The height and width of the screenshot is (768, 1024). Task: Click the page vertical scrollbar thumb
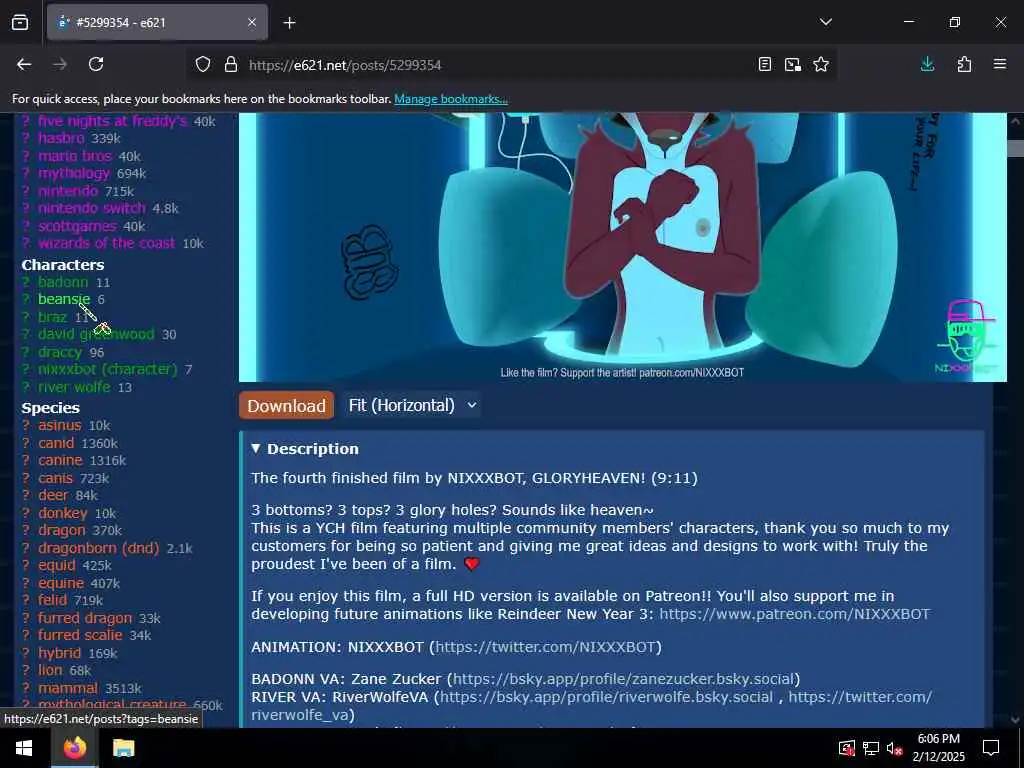pos(1015,149)
